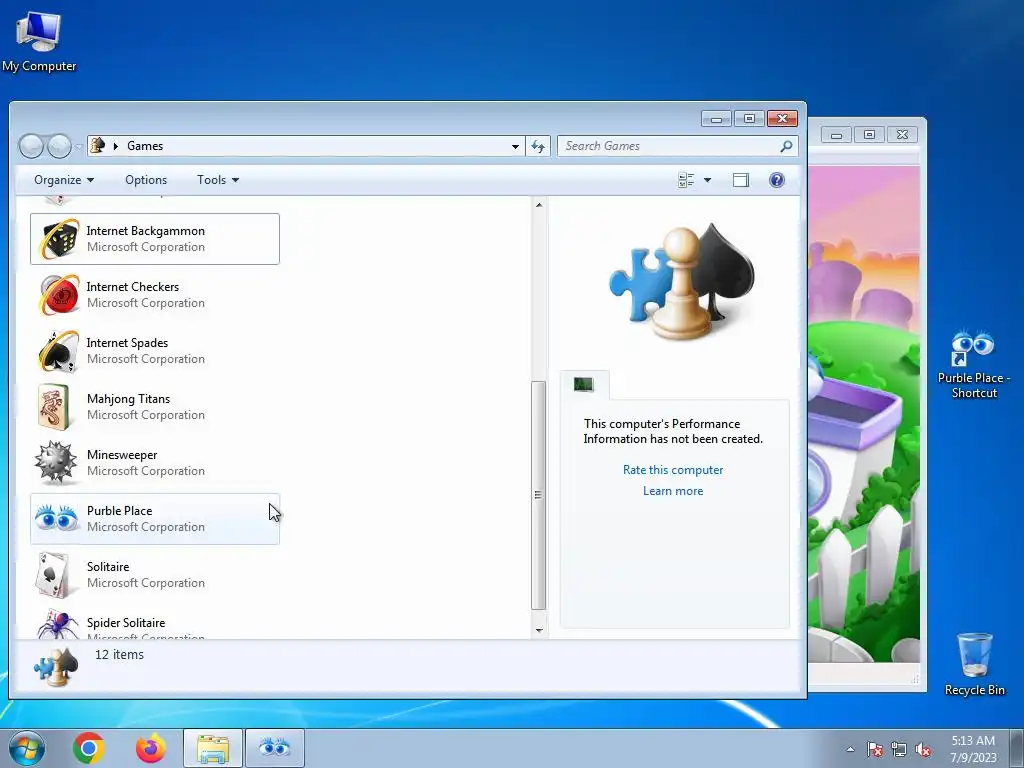1024x768 pixels.
Task: Click the Show desktop button
Action: coord(1017,748)
